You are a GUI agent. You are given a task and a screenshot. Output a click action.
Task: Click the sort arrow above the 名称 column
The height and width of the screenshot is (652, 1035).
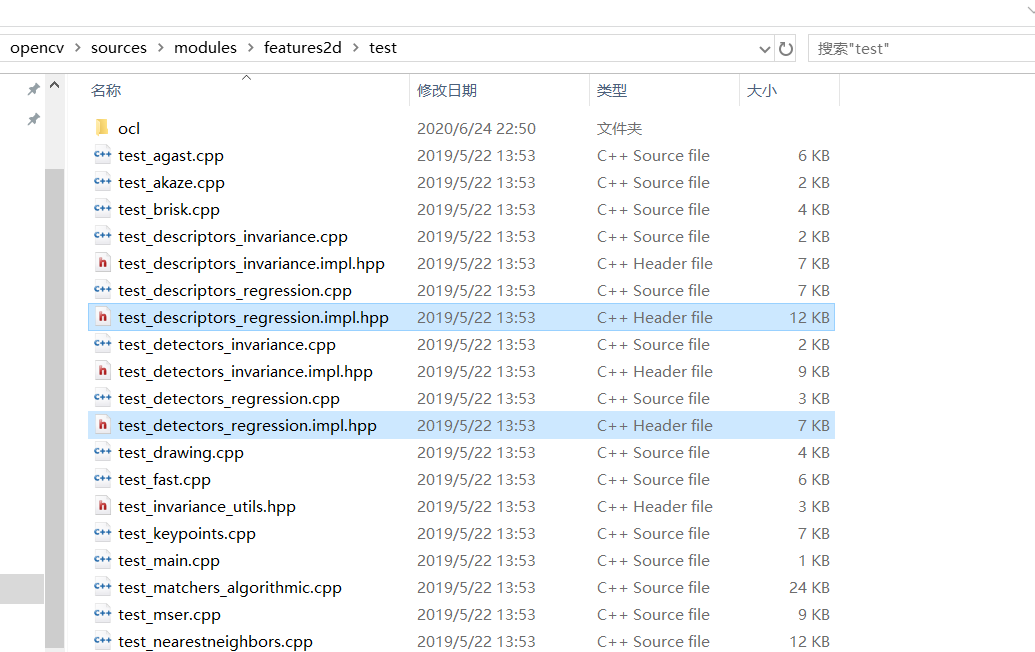[246, 75]
